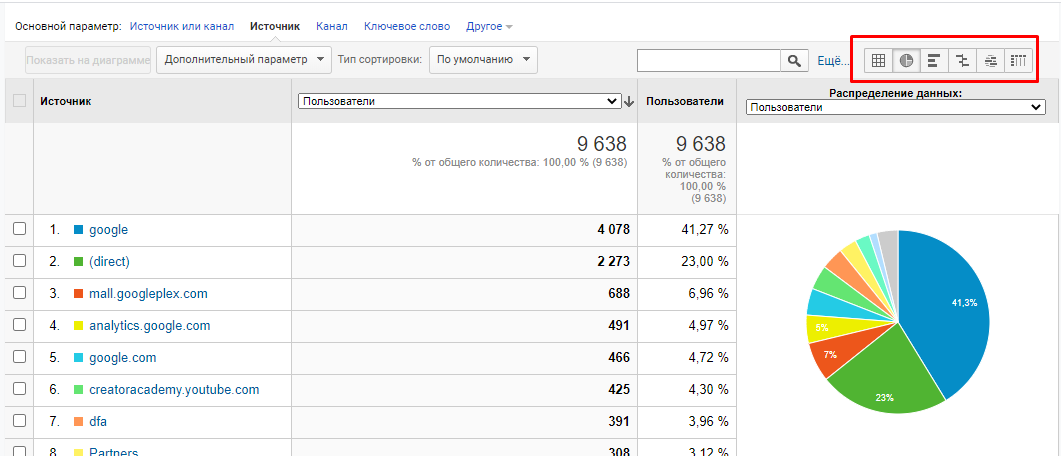Open the mall.googleplex.com source link
The height and width of the screenshot is (456, 1061).
148,294
